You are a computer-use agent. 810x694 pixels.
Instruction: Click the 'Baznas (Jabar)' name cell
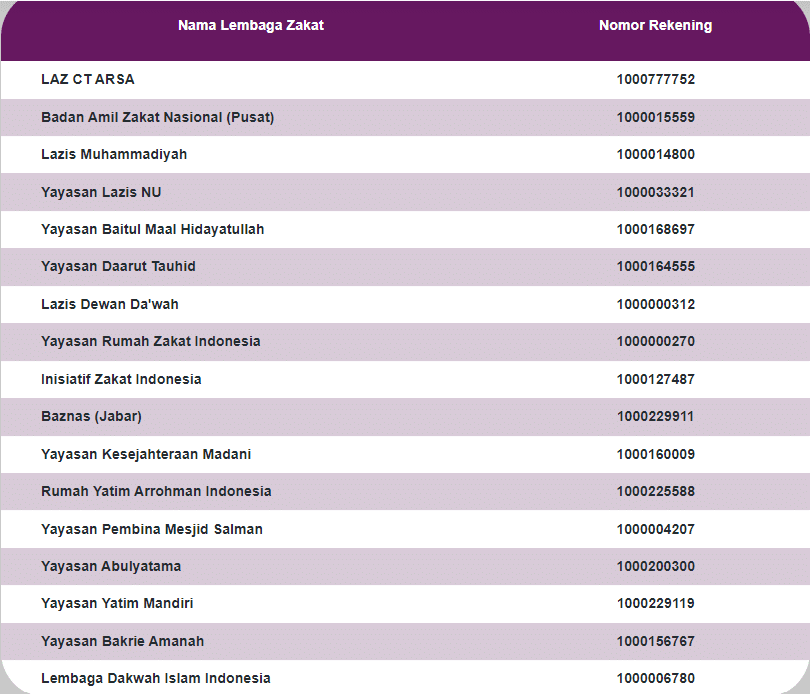(91, 417)
